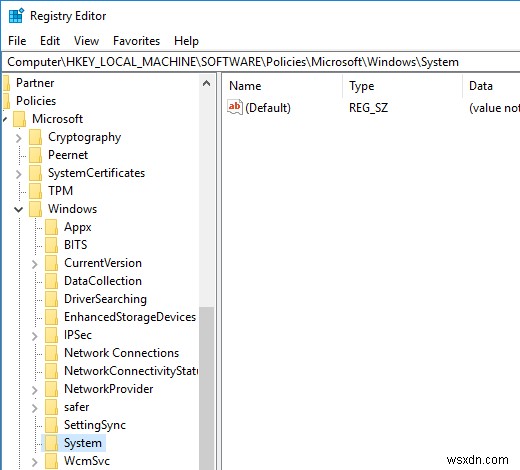
Task: Select the Partner key
Action: click(35, 83)
